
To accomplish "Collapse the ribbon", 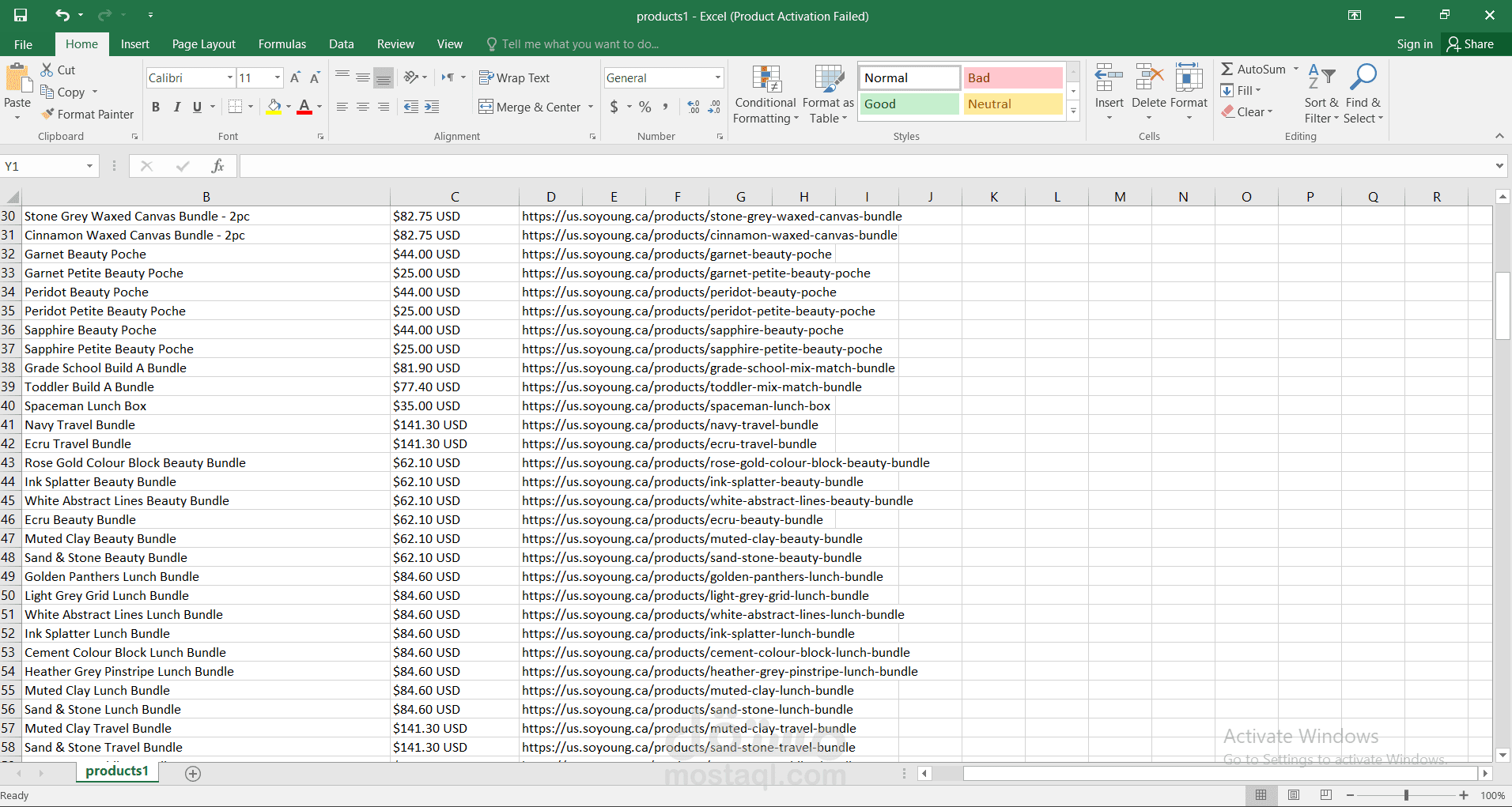I will coord(1499,136).
